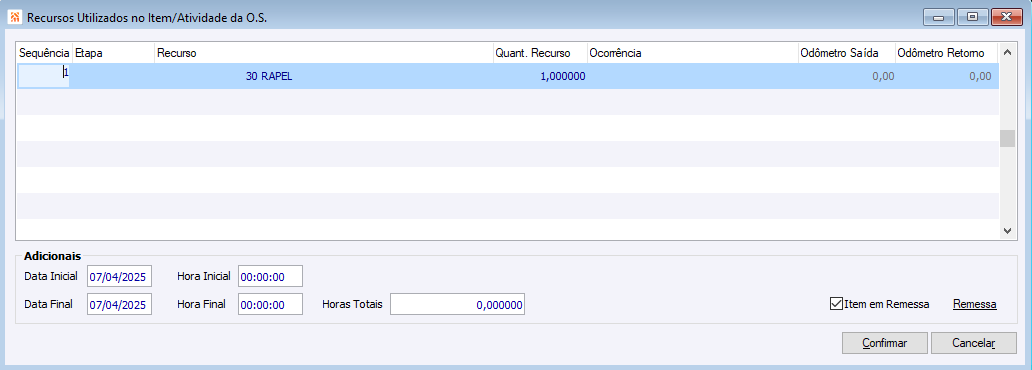
Task: Click the Odômetro Retorno column header
Action: [x=947, y=53]
